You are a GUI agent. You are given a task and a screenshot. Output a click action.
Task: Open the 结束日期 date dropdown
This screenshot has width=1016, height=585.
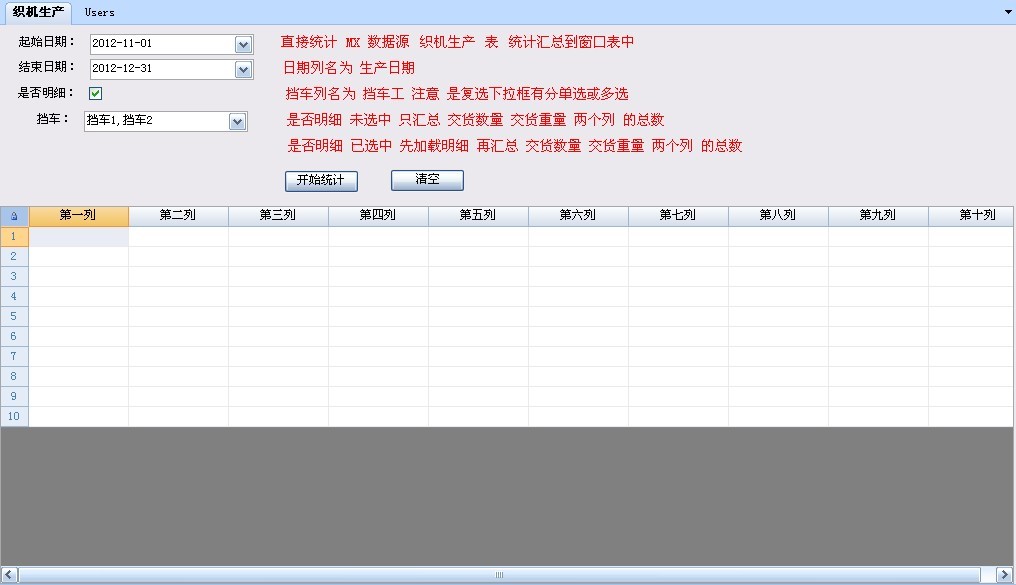click(x=243, y=69)
